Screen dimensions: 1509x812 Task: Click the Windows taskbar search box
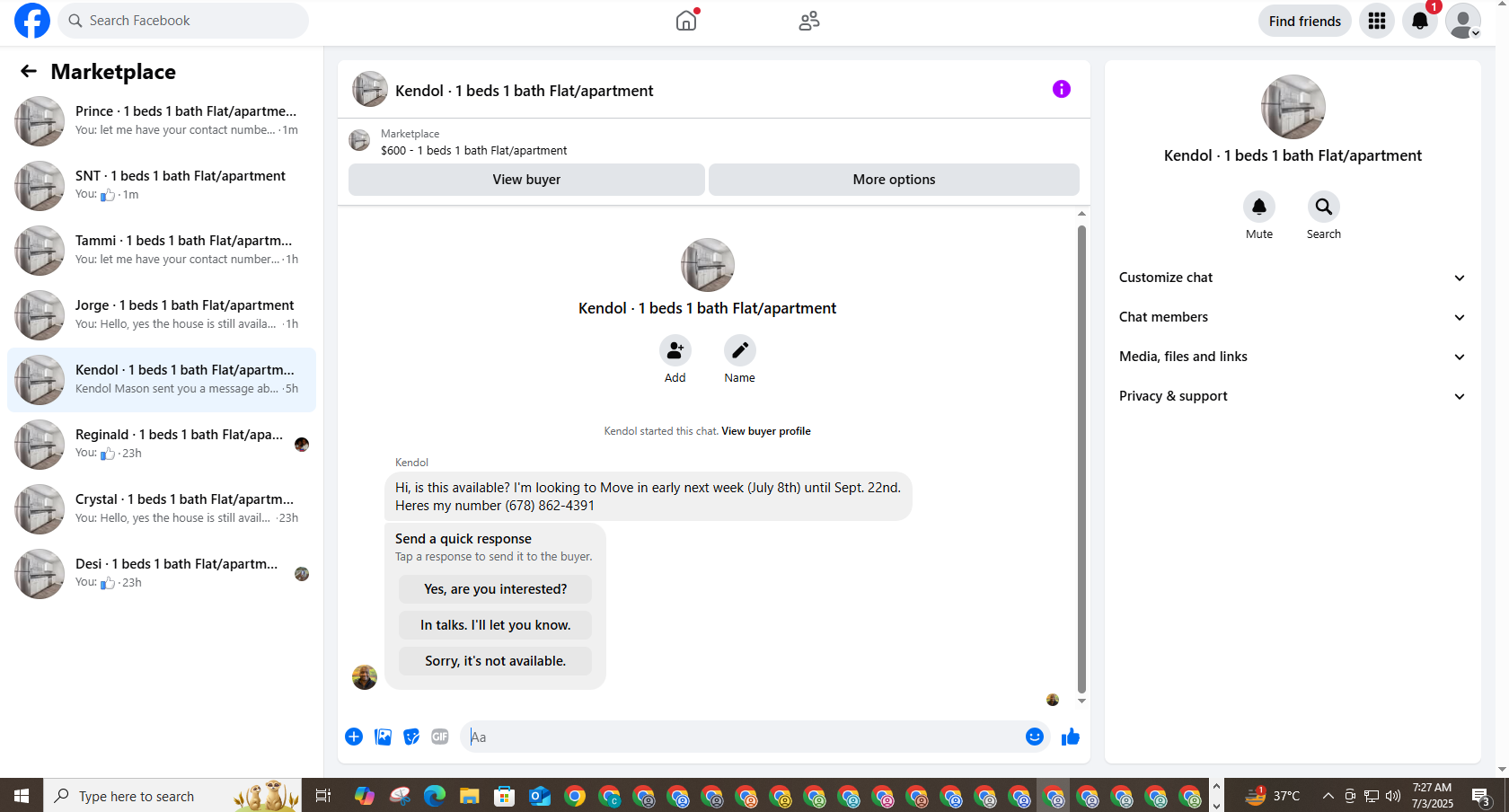tap(172, 796)
